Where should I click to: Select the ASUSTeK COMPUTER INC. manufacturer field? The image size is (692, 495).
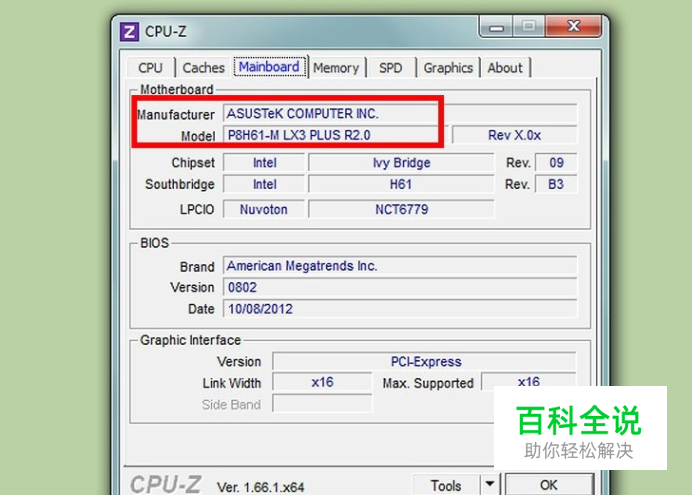[x=399, y=113]
